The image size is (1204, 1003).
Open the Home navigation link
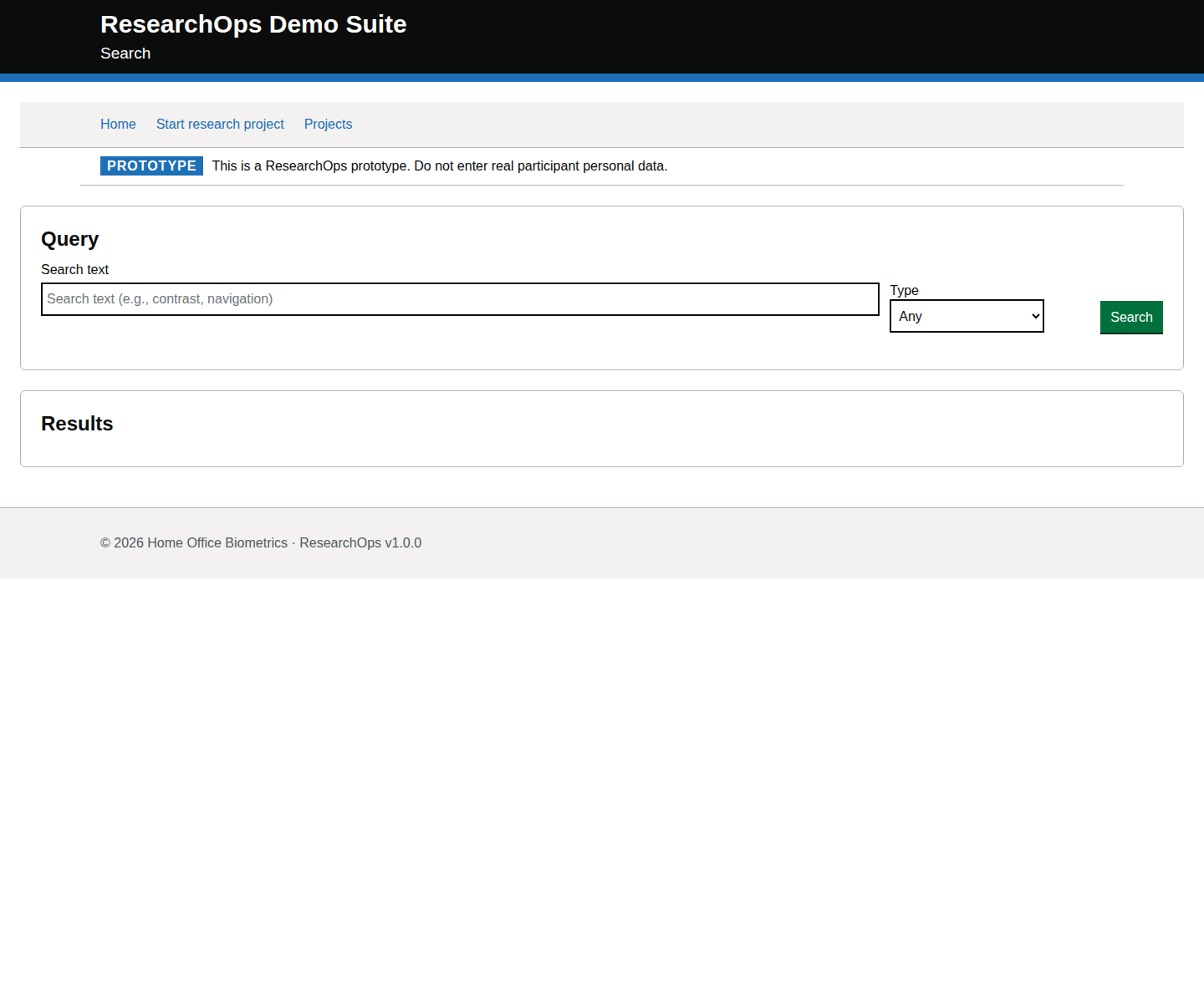[118, 124]
